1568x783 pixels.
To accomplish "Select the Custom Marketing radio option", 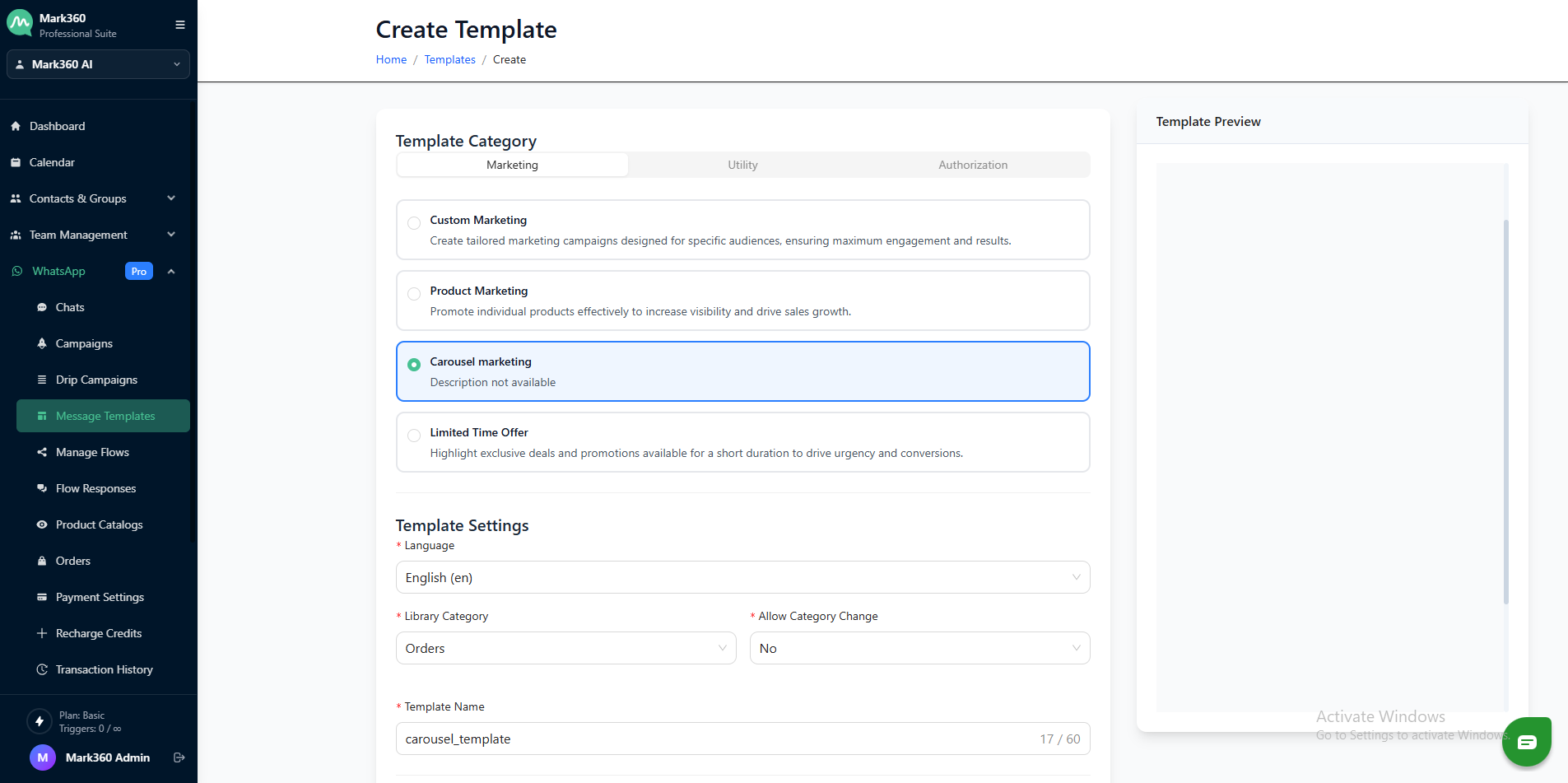I will [414, 223].
